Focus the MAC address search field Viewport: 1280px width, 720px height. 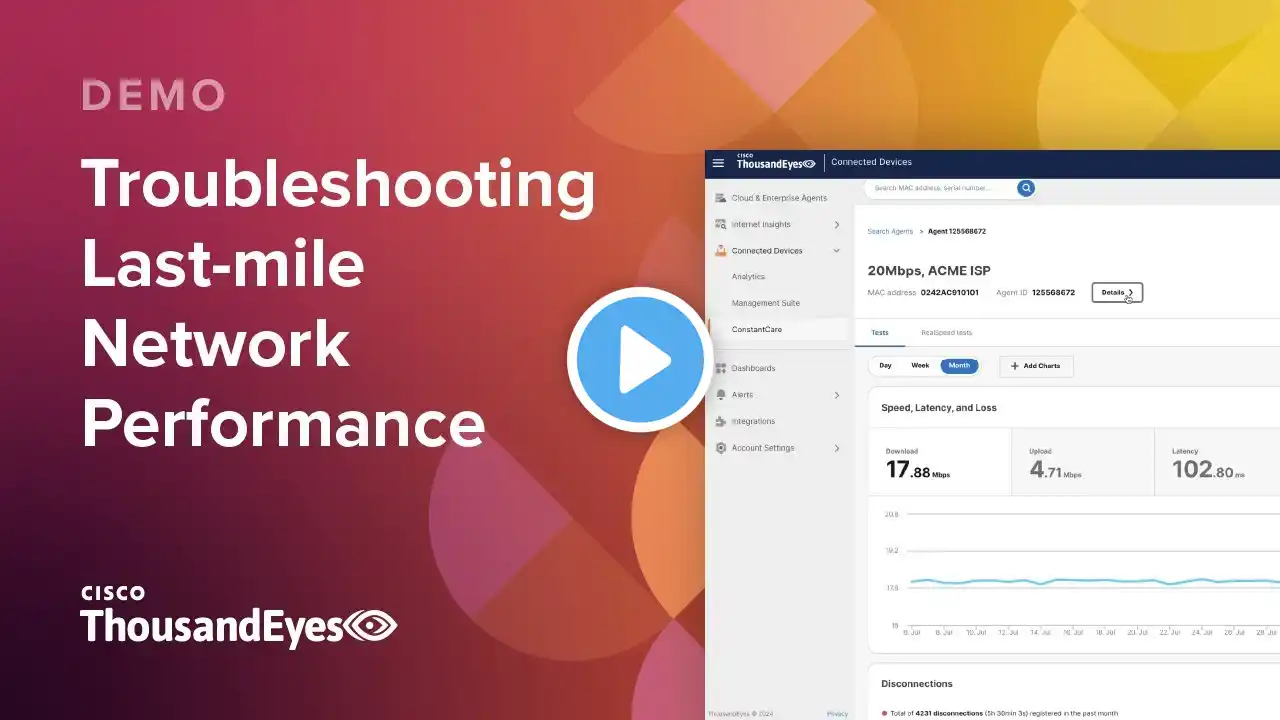(x=940, y=188)
